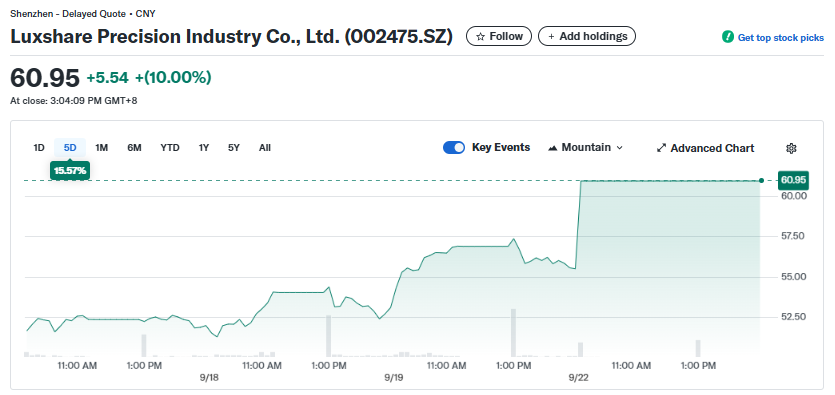Open the Advanced Chart view
835x395 pixels.
point(705,148)
